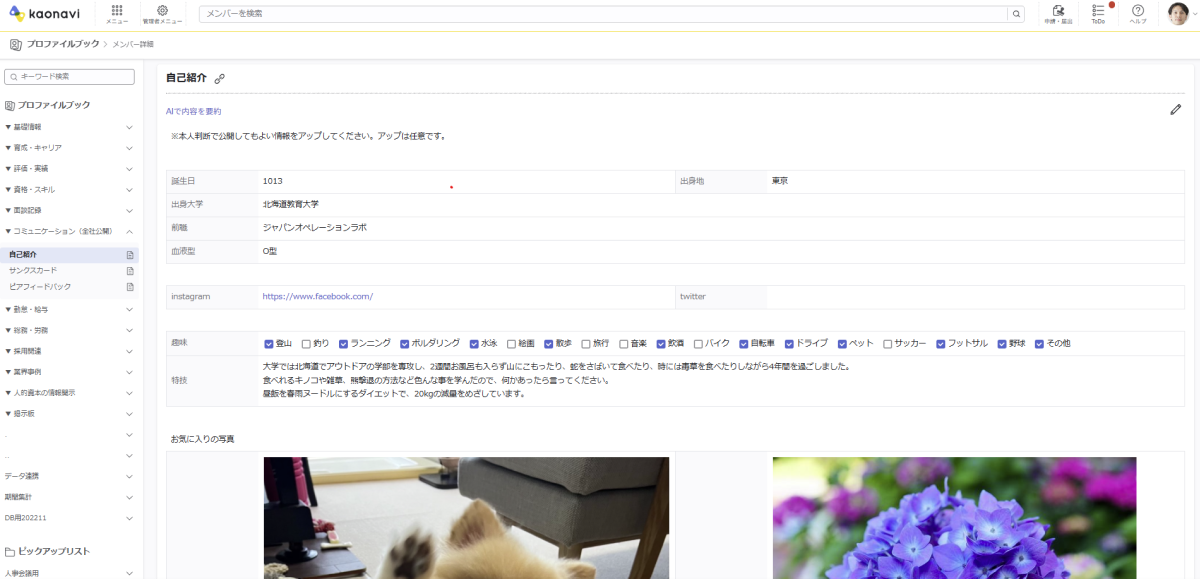Expand the 掲示板 section chevron

point(129,414)
